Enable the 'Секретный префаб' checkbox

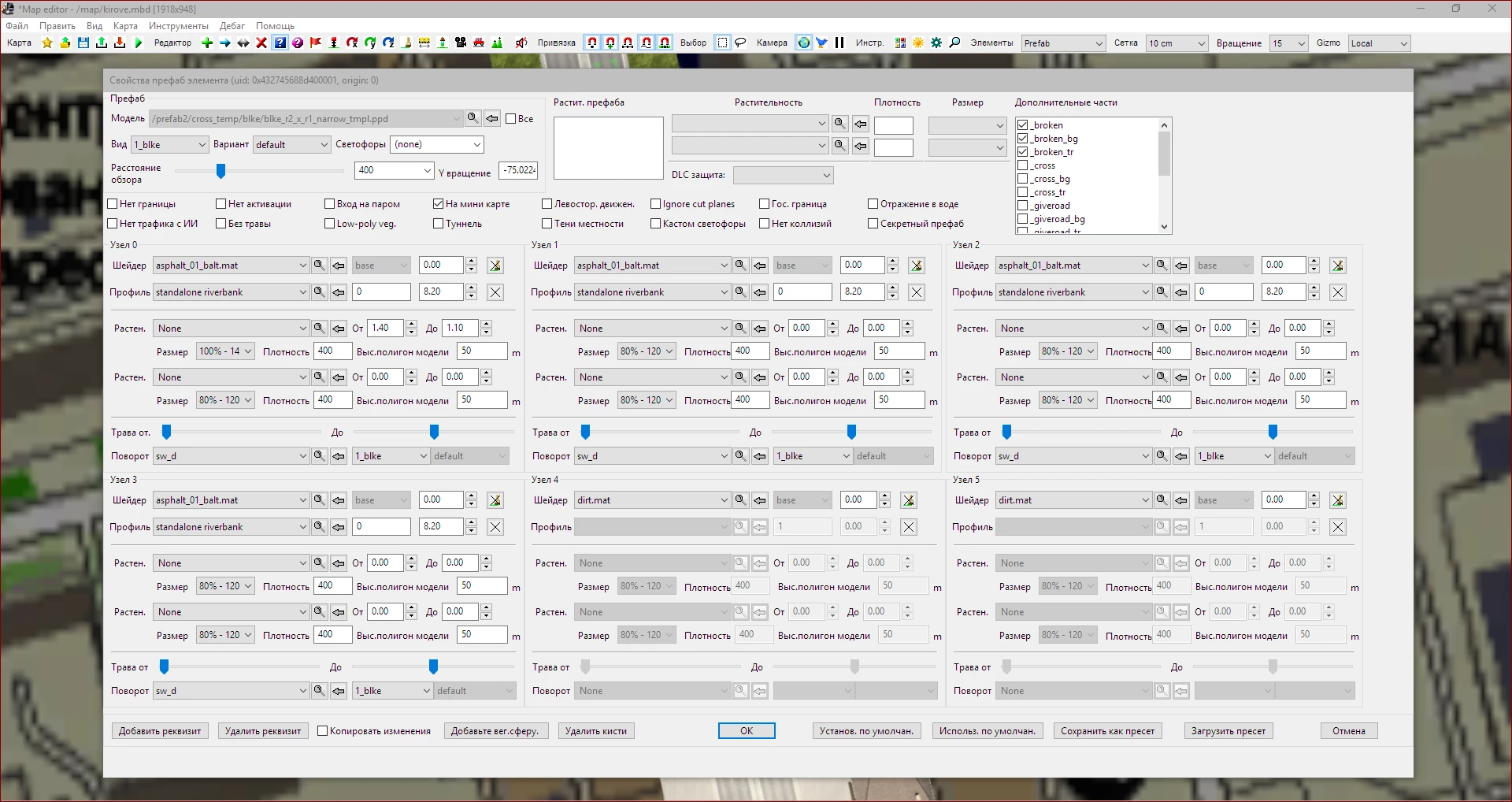[873, 224]
